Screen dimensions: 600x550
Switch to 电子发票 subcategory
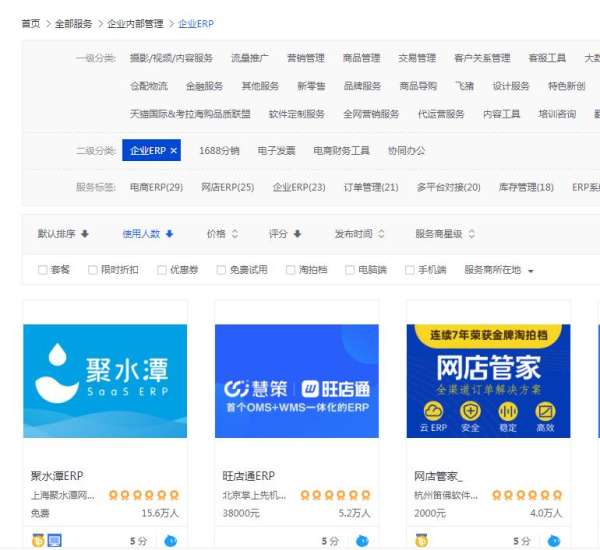point(276,150)
